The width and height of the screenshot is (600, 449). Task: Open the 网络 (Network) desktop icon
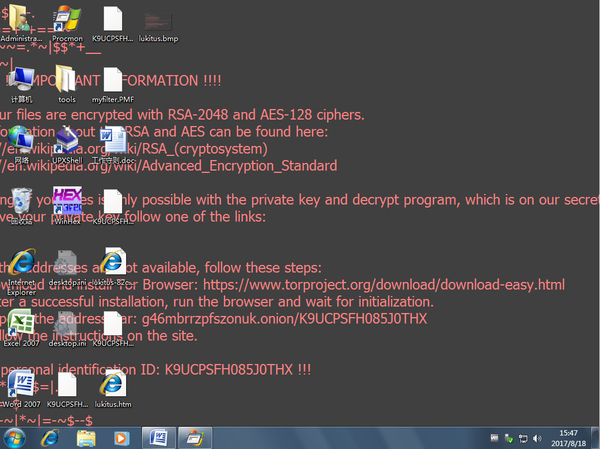(21, 140)
